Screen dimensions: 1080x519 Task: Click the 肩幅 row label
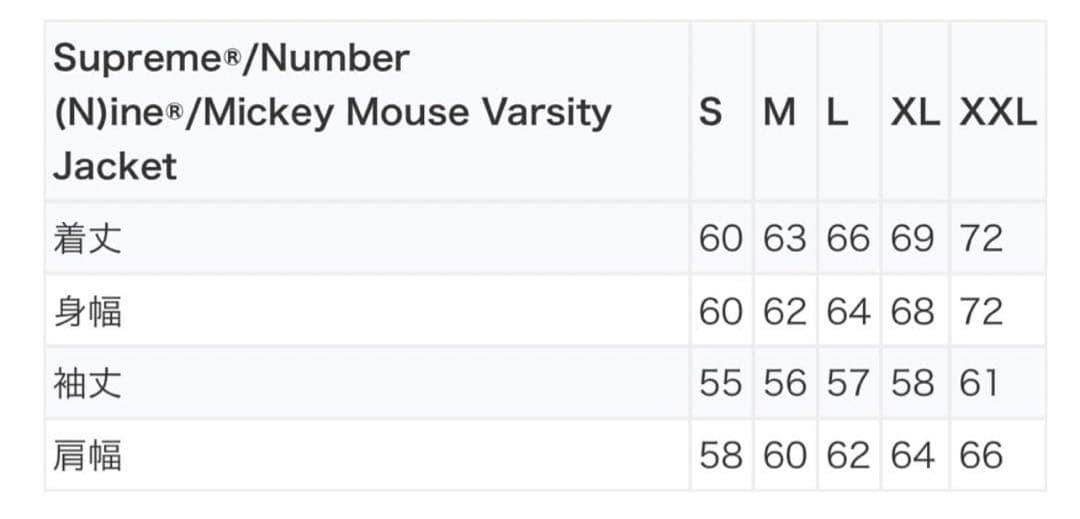(87, 456)
